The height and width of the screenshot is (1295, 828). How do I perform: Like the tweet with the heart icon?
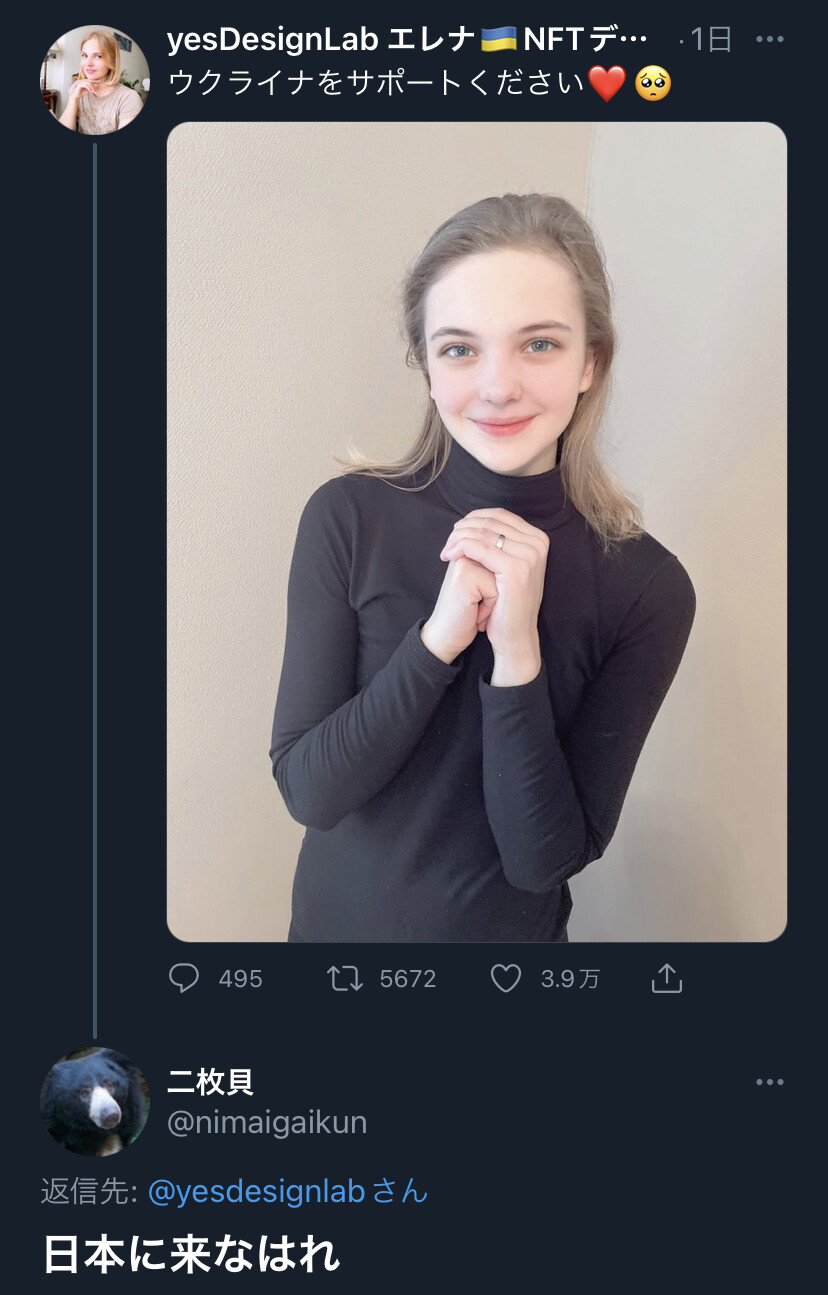coord(506,978)
